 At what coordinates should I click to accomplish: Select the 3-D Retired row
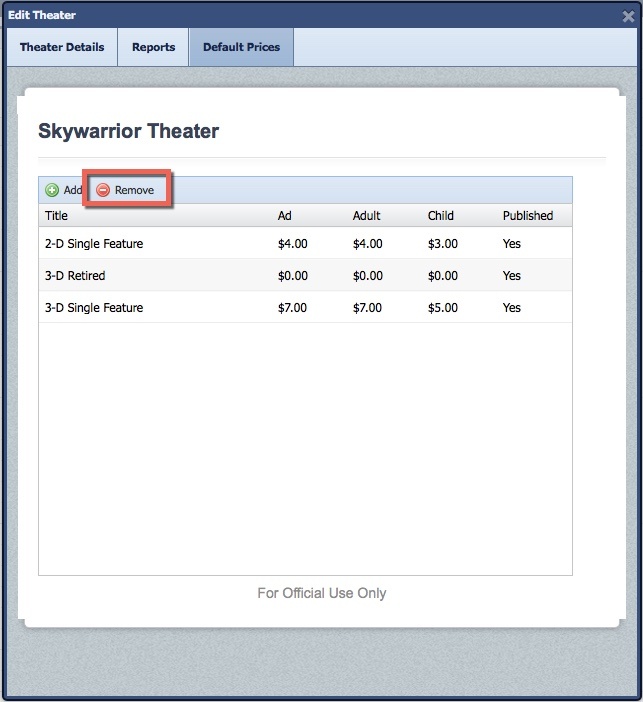point(75,276)
